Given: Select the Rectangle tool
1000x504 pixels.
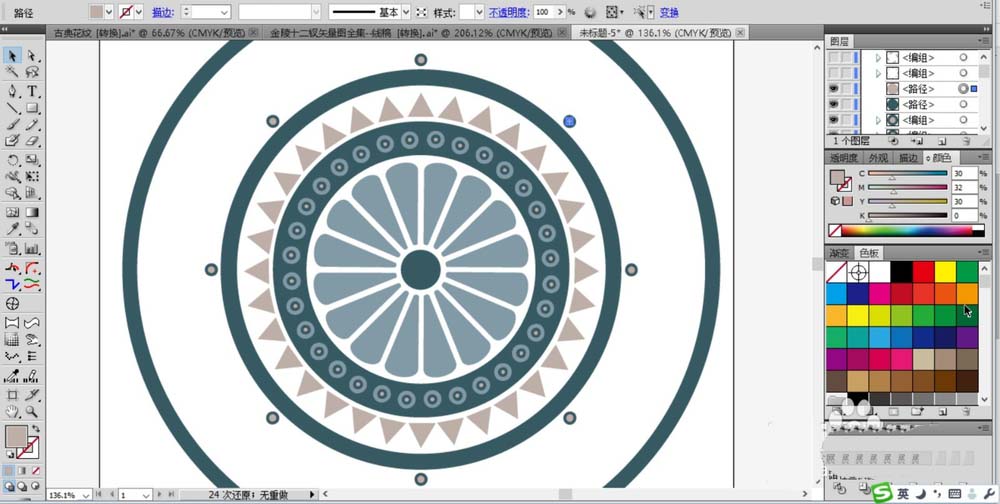Looking at the screenshot, I should click(32, 108).
